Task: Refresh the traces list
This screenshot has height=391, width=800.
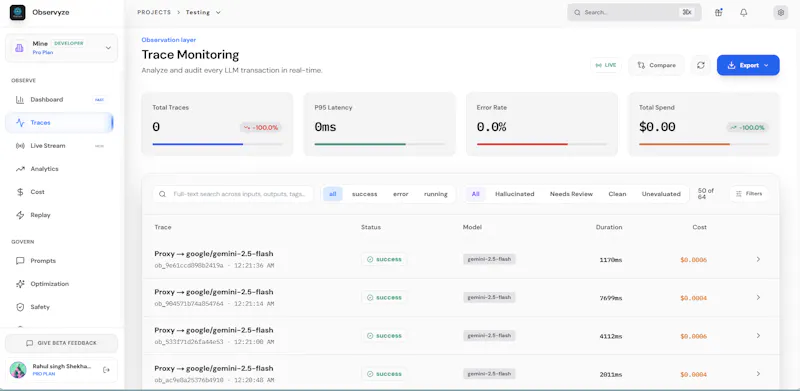Action: coord(701,65)
